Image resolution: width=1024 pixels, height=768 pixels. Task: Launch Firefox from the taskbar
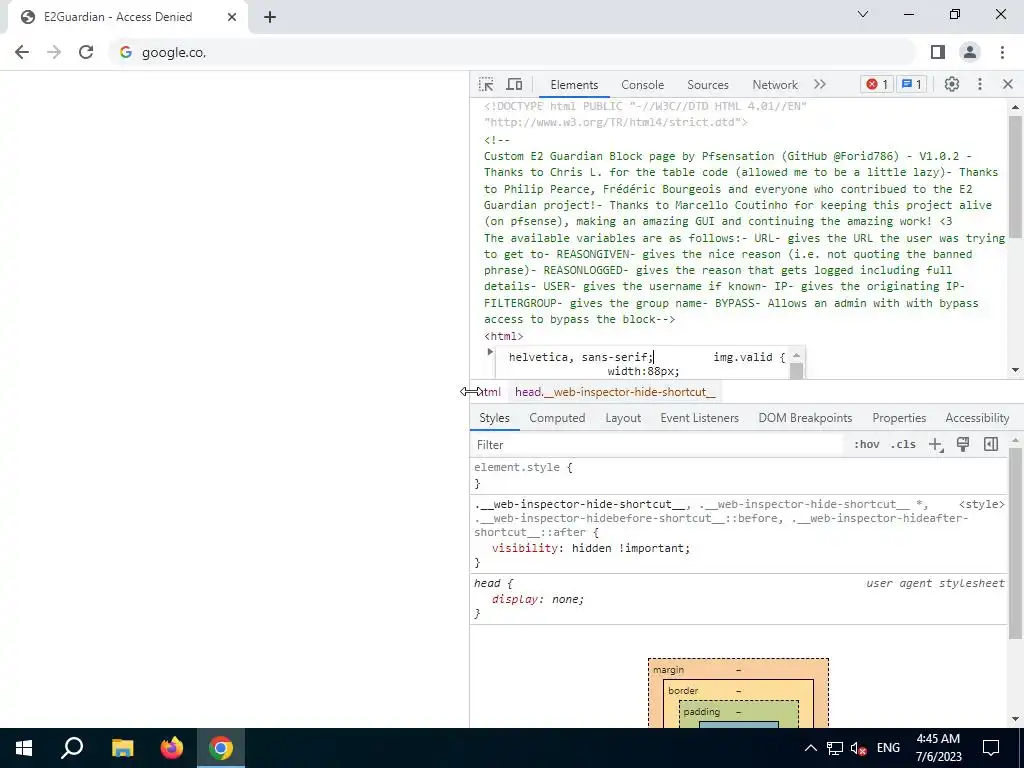172,748
